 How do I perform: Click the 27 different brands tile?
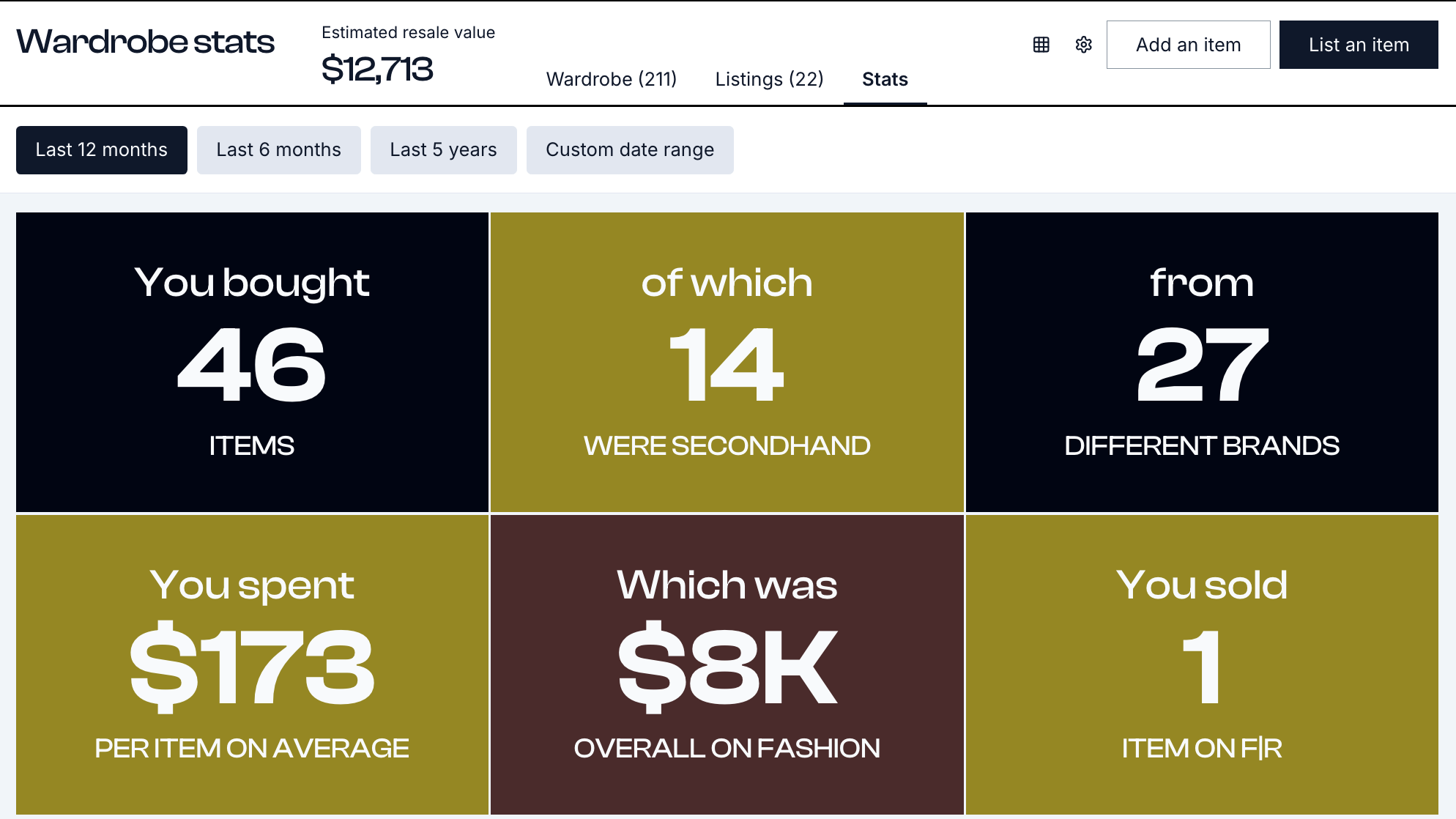(1201, 362)
